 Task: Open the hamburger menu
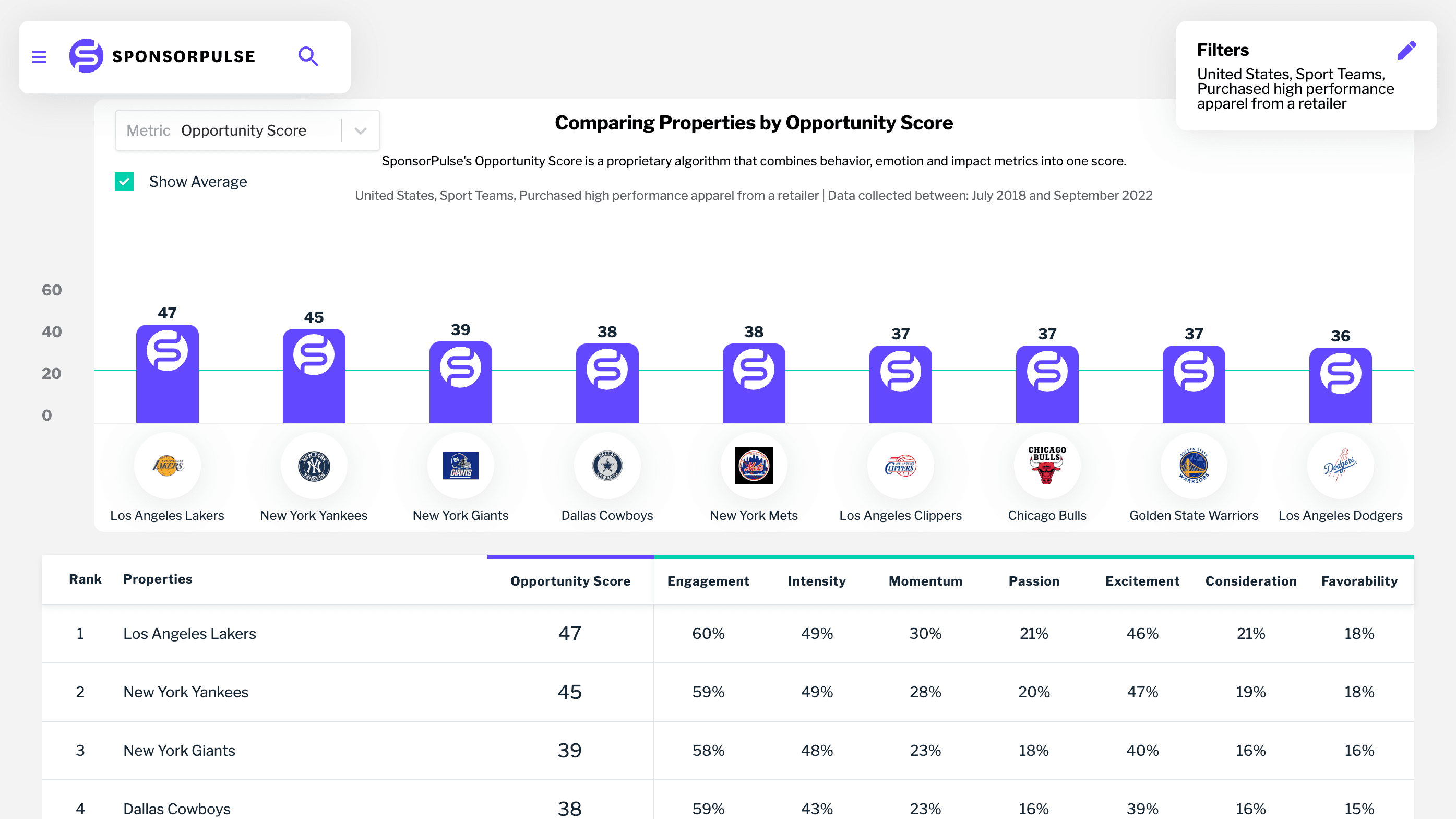click(x=39, y=56)
